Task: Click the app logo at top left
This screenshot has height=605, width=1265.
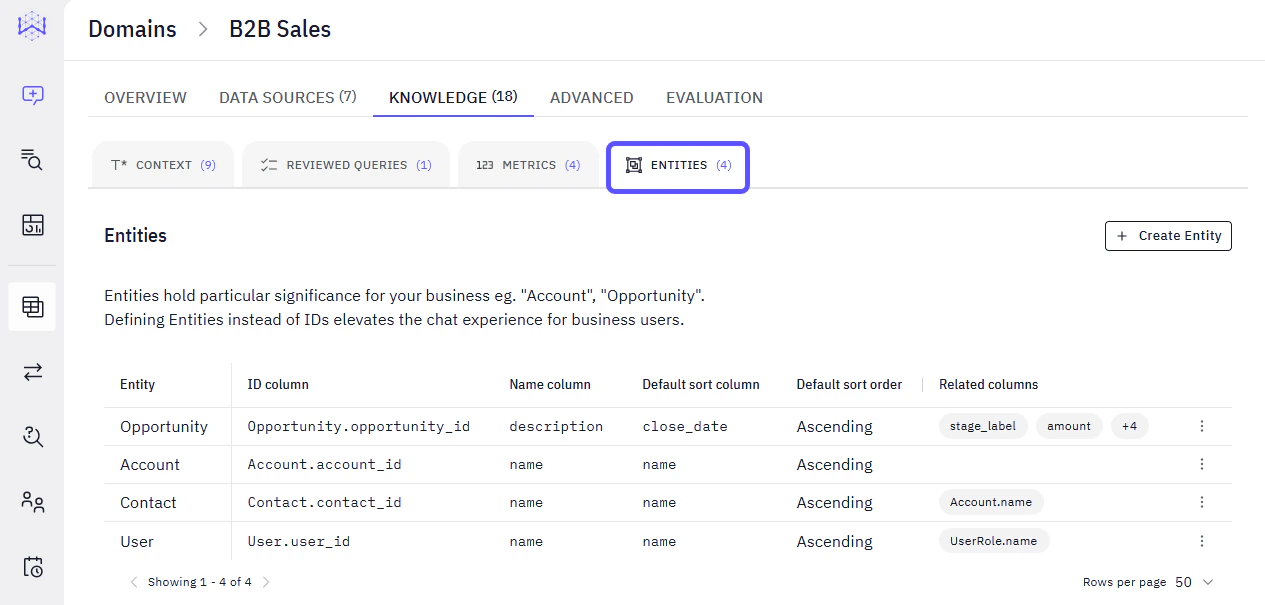Action: 31,27
